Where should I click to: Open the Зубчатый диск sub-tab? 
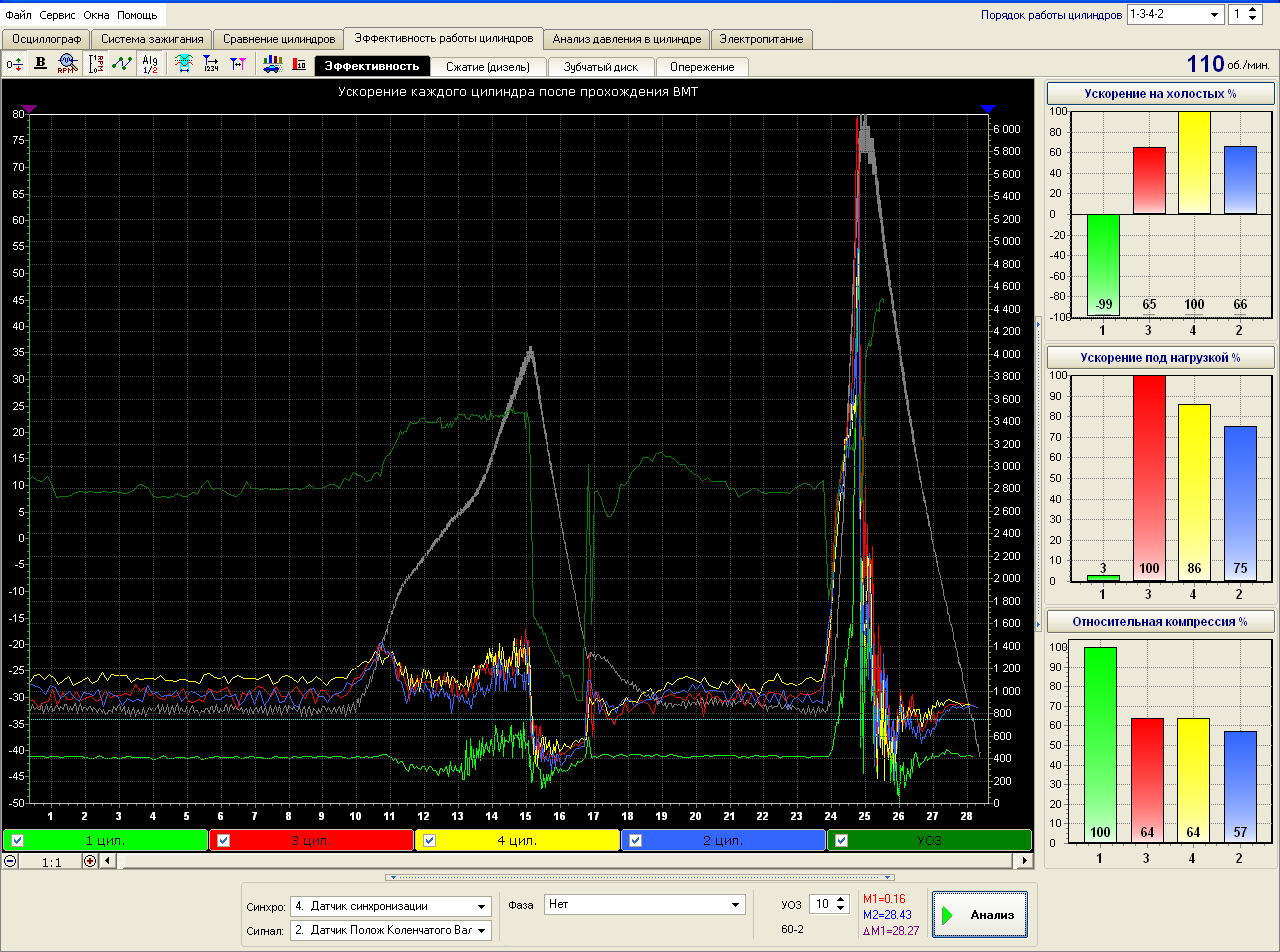pos(600,67)
